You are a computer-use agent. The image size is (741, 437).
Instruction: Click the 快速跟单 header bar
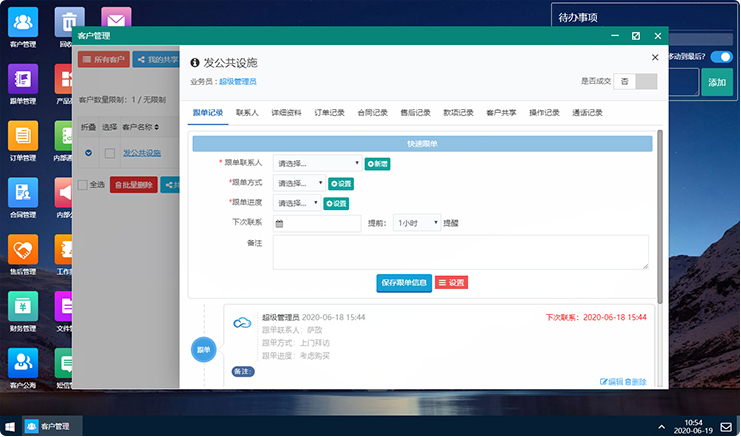[x=422, y=144]
